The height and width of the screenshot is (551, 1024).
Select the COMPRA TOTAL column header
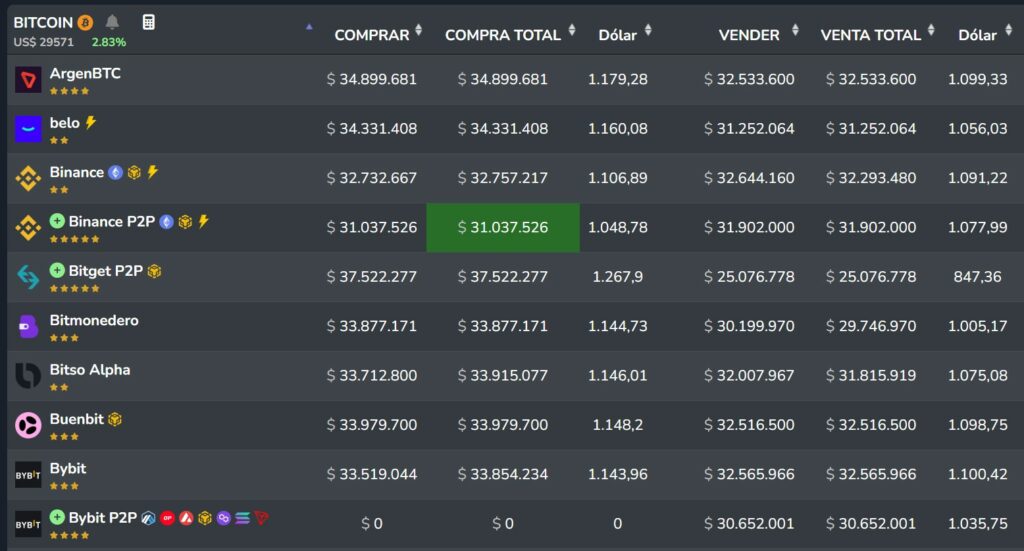point(502,35)
